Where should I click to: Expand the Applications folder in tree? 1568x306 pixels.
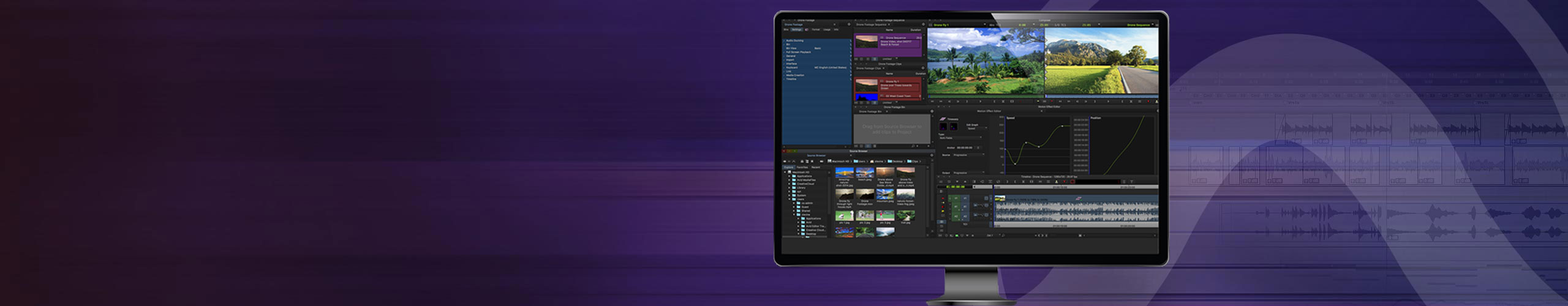click(x=790, y=176)
